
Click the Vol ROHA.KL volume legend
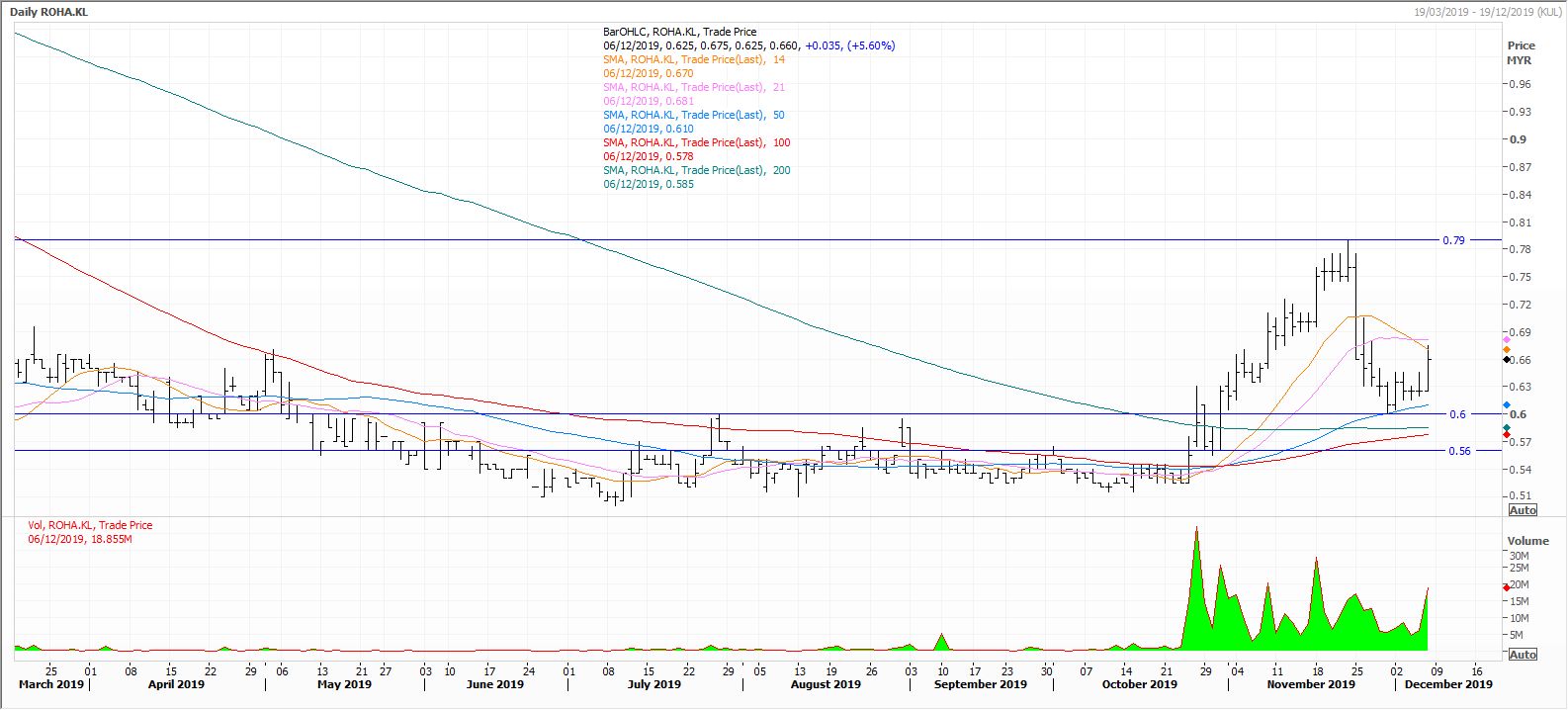click(x=90, y=525)
